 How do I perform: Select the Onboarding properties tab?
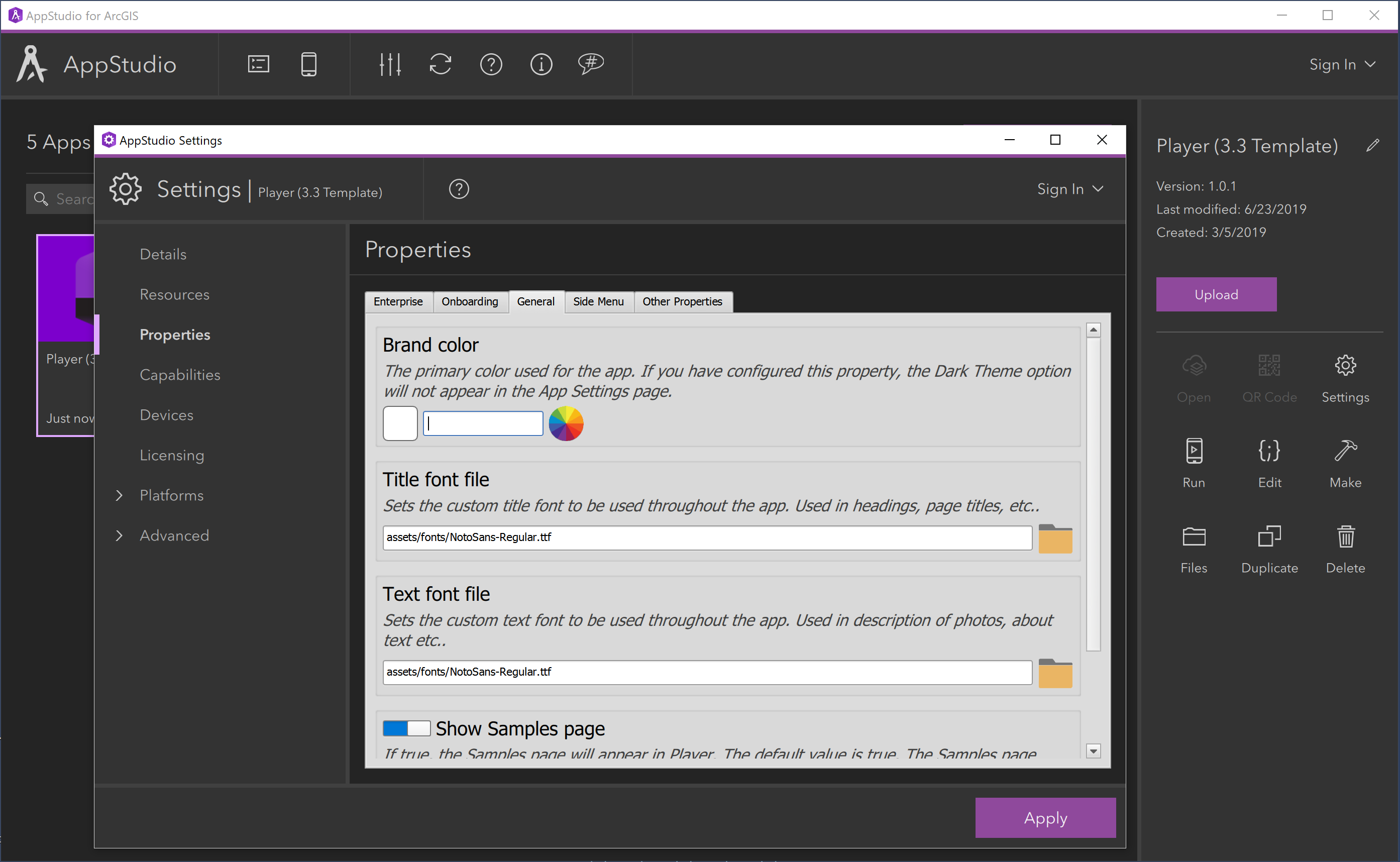click(470, 301)
